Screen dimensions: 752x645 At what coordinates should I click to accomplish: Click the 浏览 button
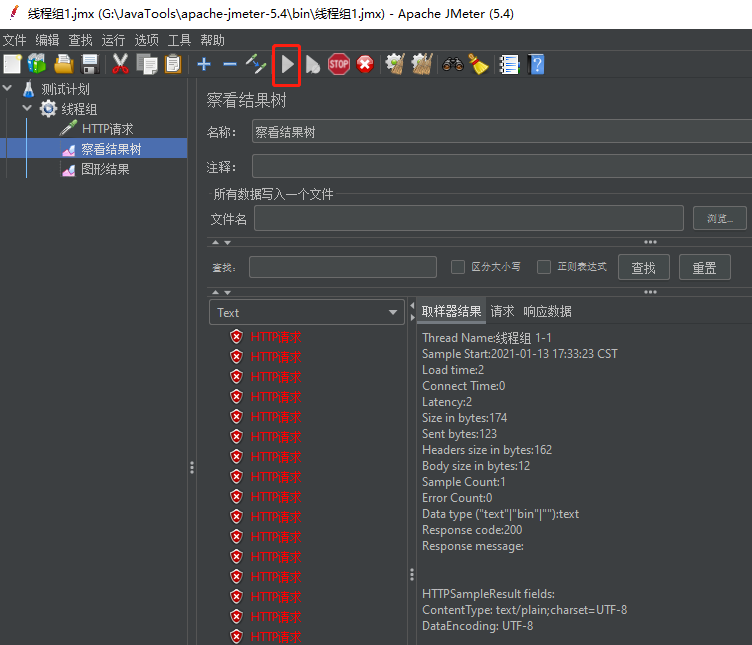719,219
